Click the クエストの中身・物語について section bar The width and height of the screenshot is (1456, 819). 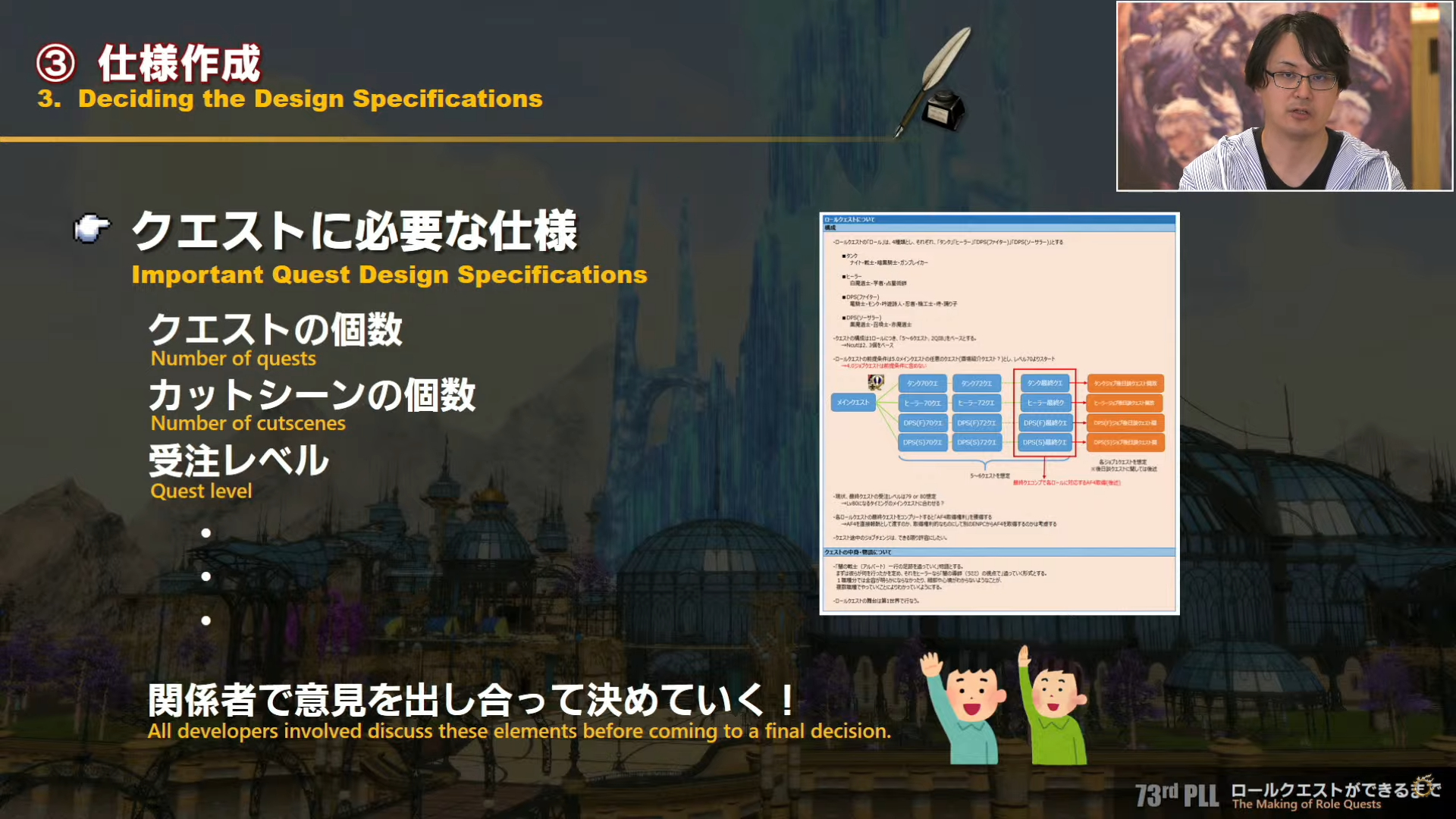pos(999,552)
